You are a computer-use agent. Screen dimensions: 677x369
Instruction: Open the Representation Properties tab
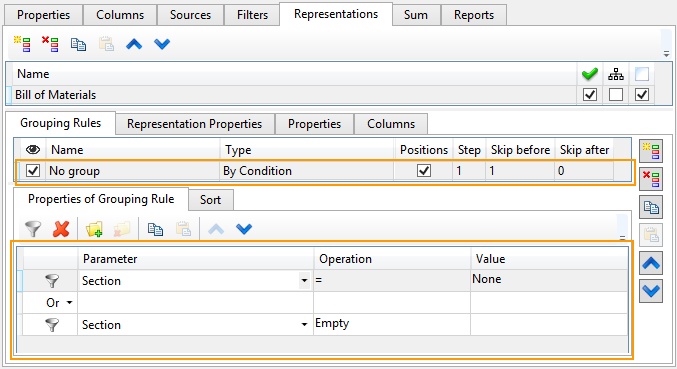195,124
